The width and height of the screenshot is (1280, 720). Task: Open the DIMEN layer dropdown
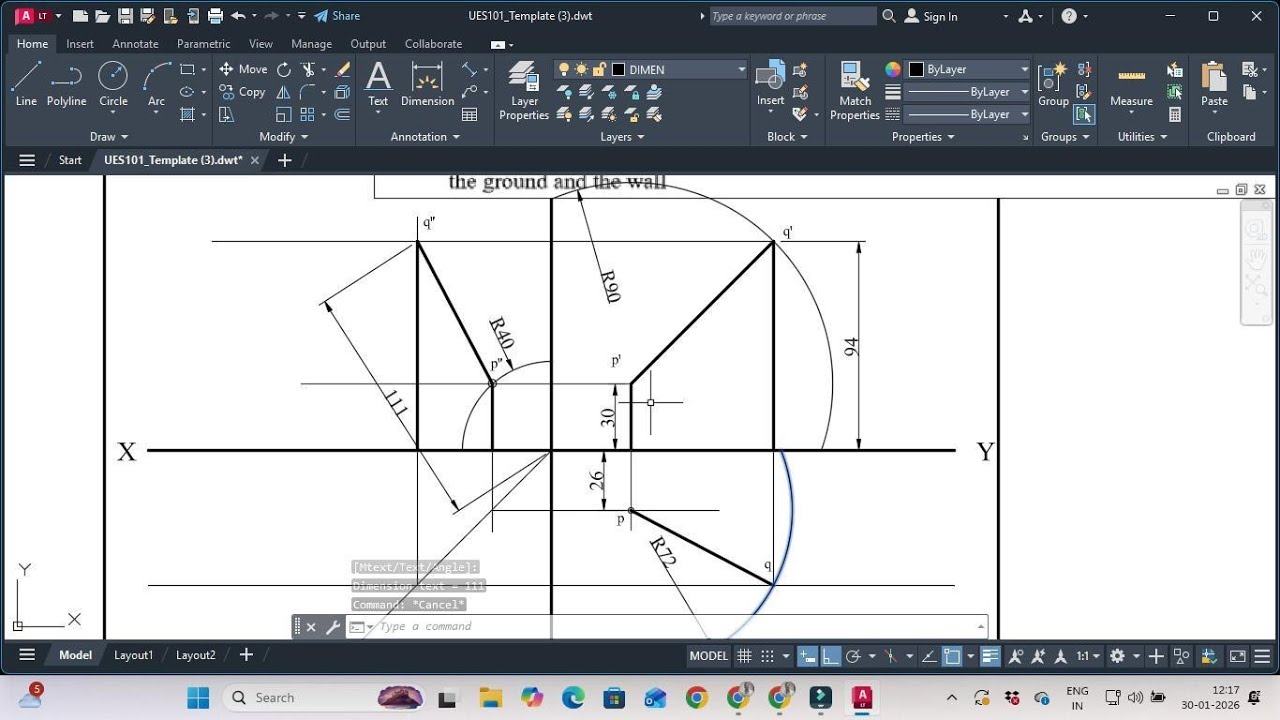741,69
